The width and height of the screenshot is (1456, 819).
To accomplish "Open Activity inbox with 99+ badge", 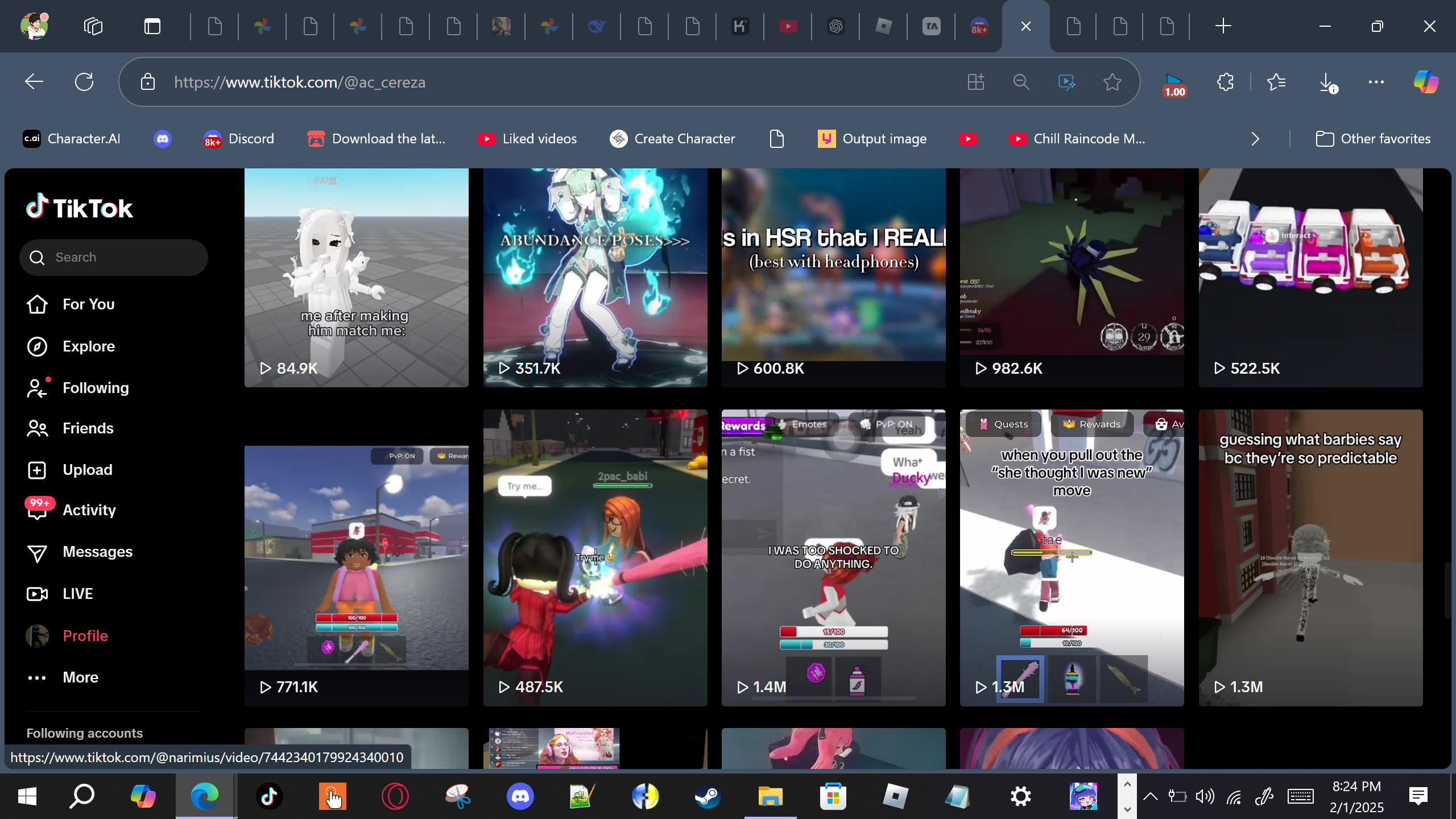I will [x=37, y=510].
